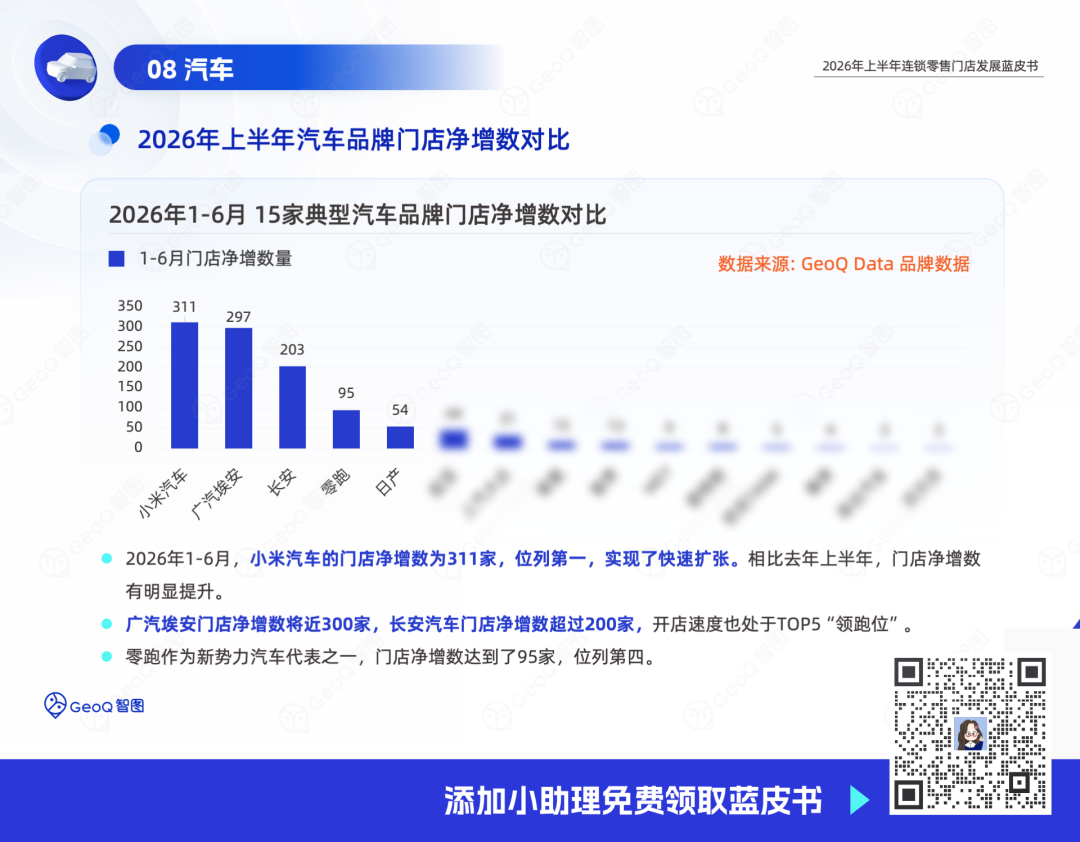Image resolution: width=1080 pixels, height=842 pixels.
Task: Click the axis label 长安
Action: [x=282, y=481]
